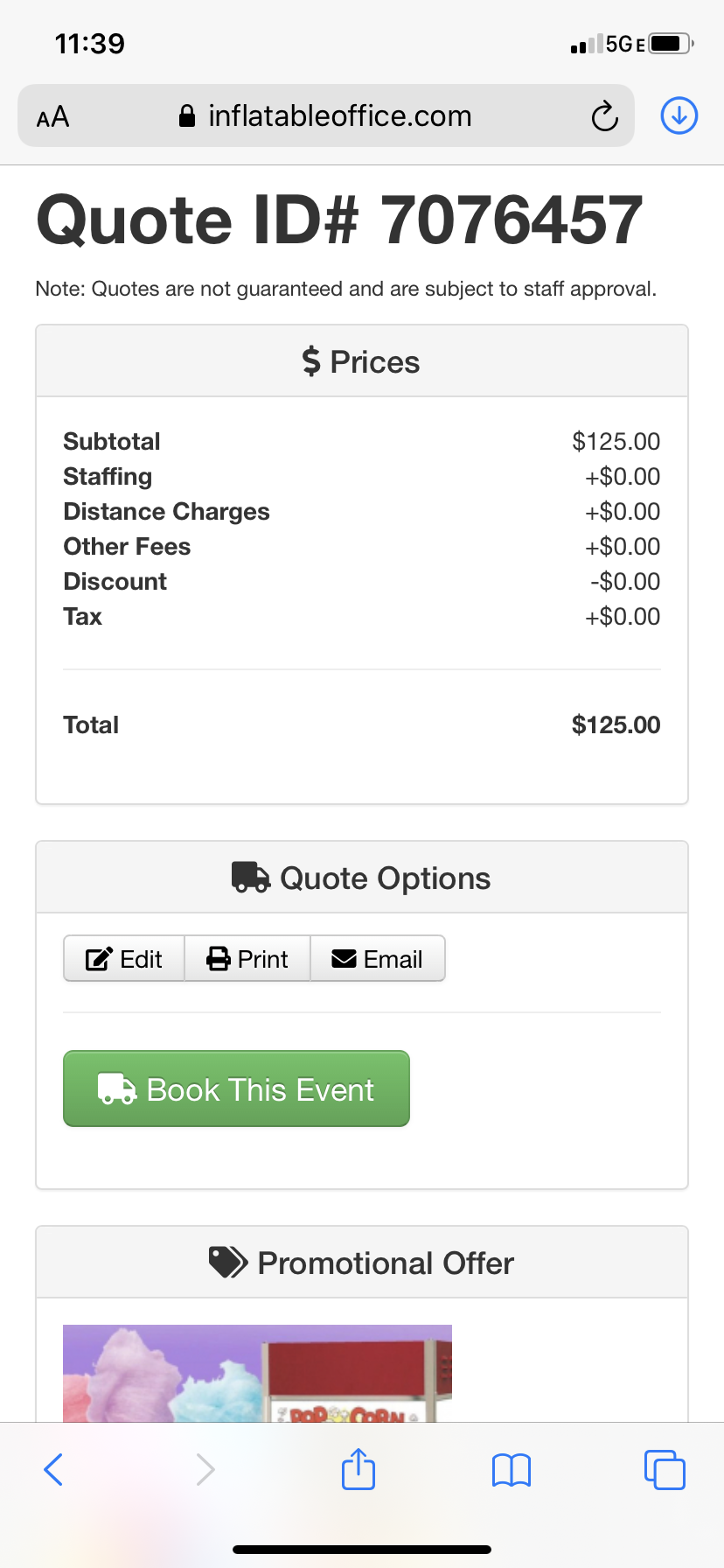Tap the Quote Options panel heading

(362, 878)
